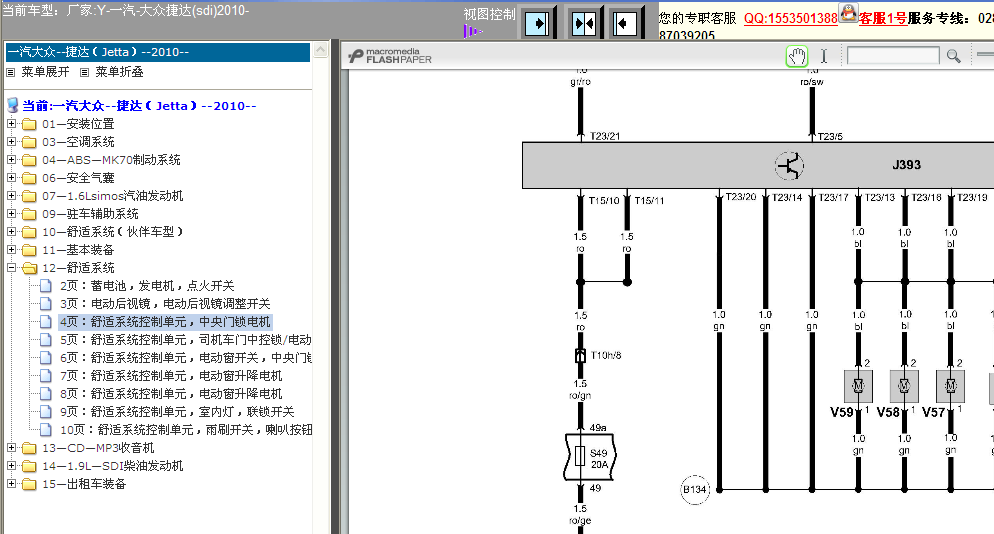994x534 pixels.
Task: Click the T15/10 pin label
Action: coord(604,200)
